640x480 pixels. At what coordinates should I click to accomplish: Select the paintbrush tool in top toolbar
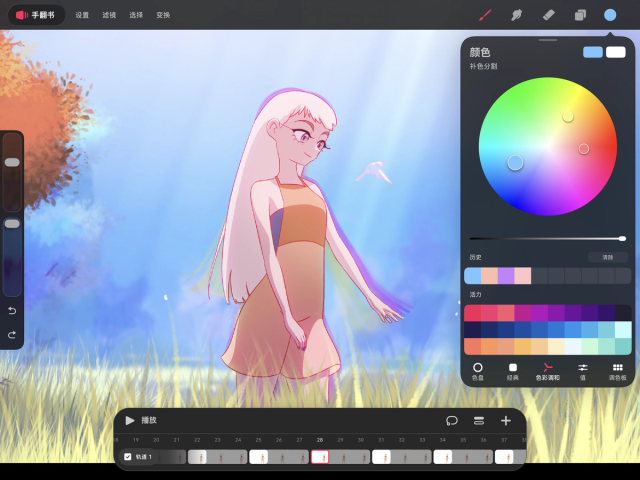tap(485, 16)
